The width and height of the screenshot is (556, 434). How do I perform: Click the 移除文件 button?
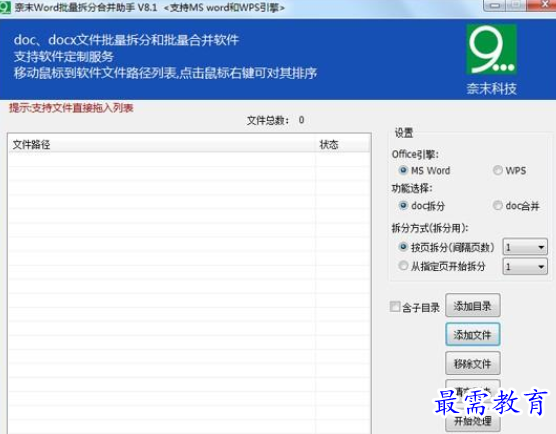473,363
